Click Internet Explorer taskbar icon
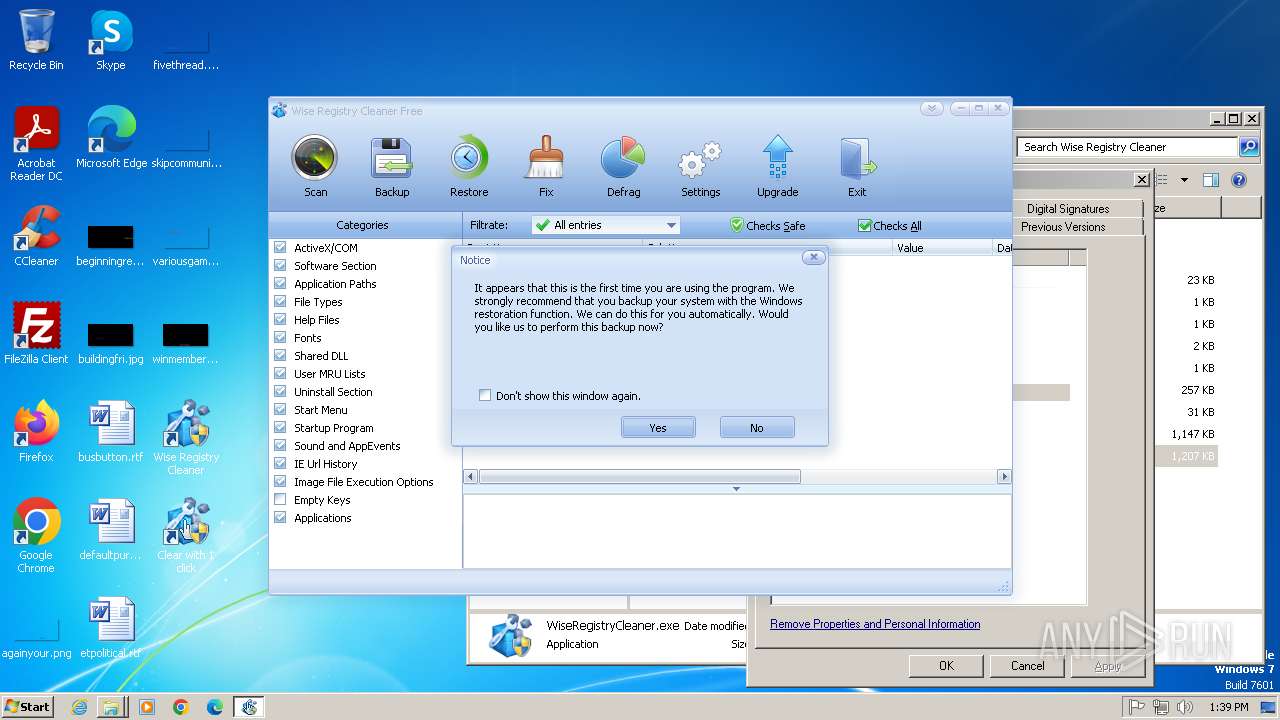Screen dimensions: 1280x720 point(79,707)
